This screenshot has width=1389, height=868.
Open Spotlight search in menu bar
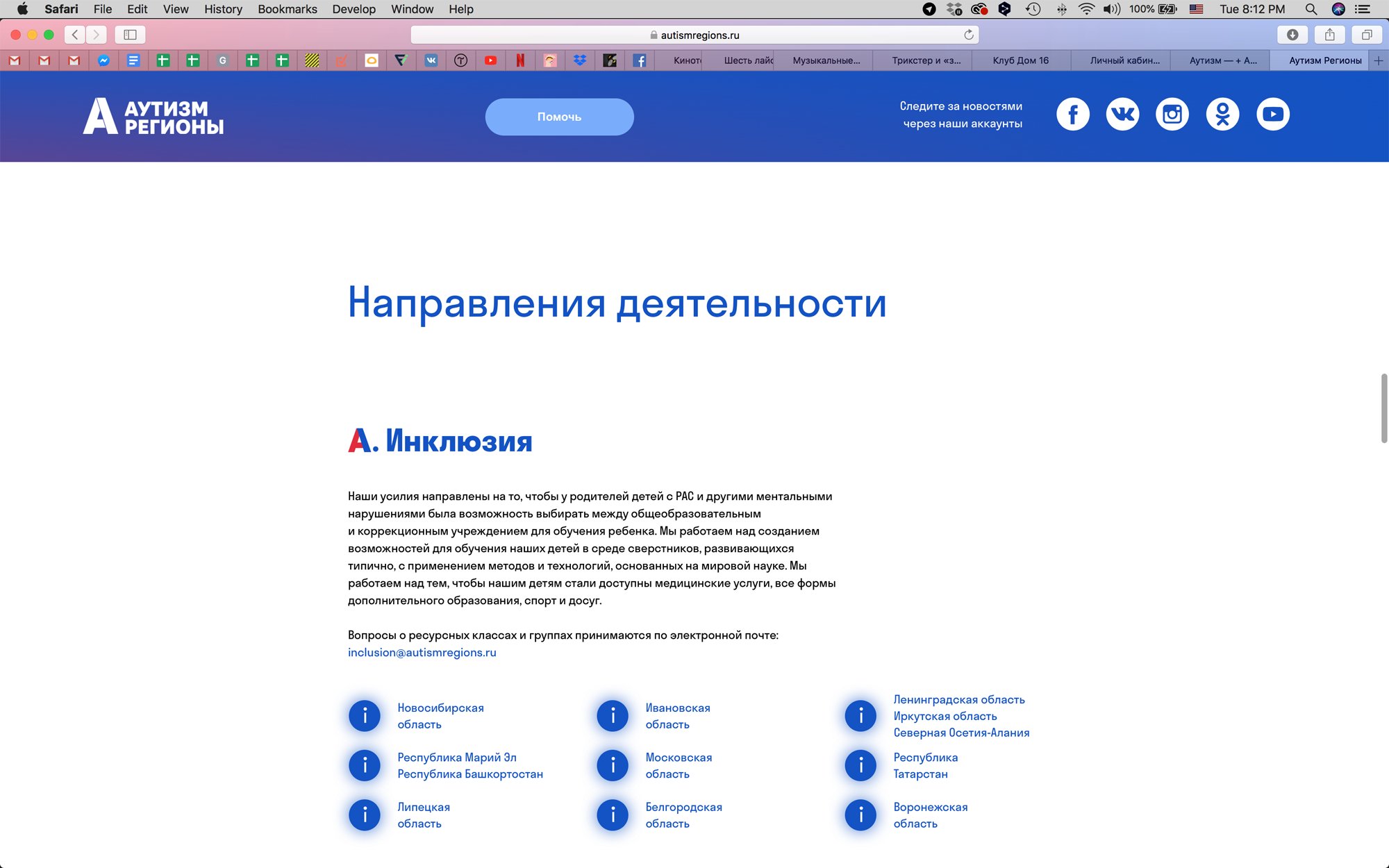pos(1311,9)
